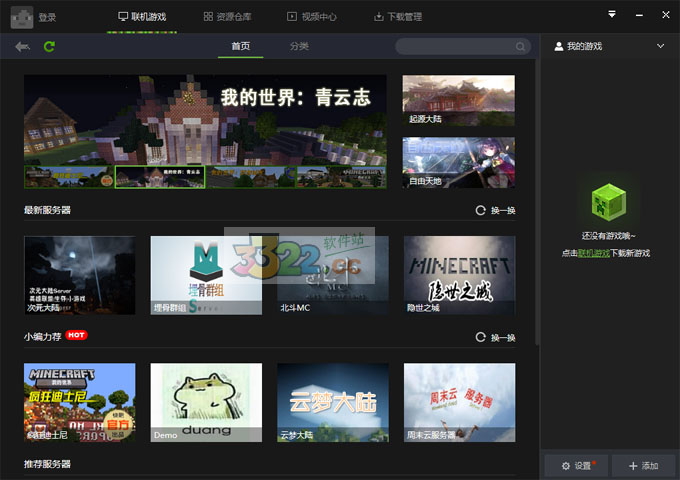680x480 pixels.
Task: Open the 云梦大陆 server card
Action: click(x=333, y=402)
